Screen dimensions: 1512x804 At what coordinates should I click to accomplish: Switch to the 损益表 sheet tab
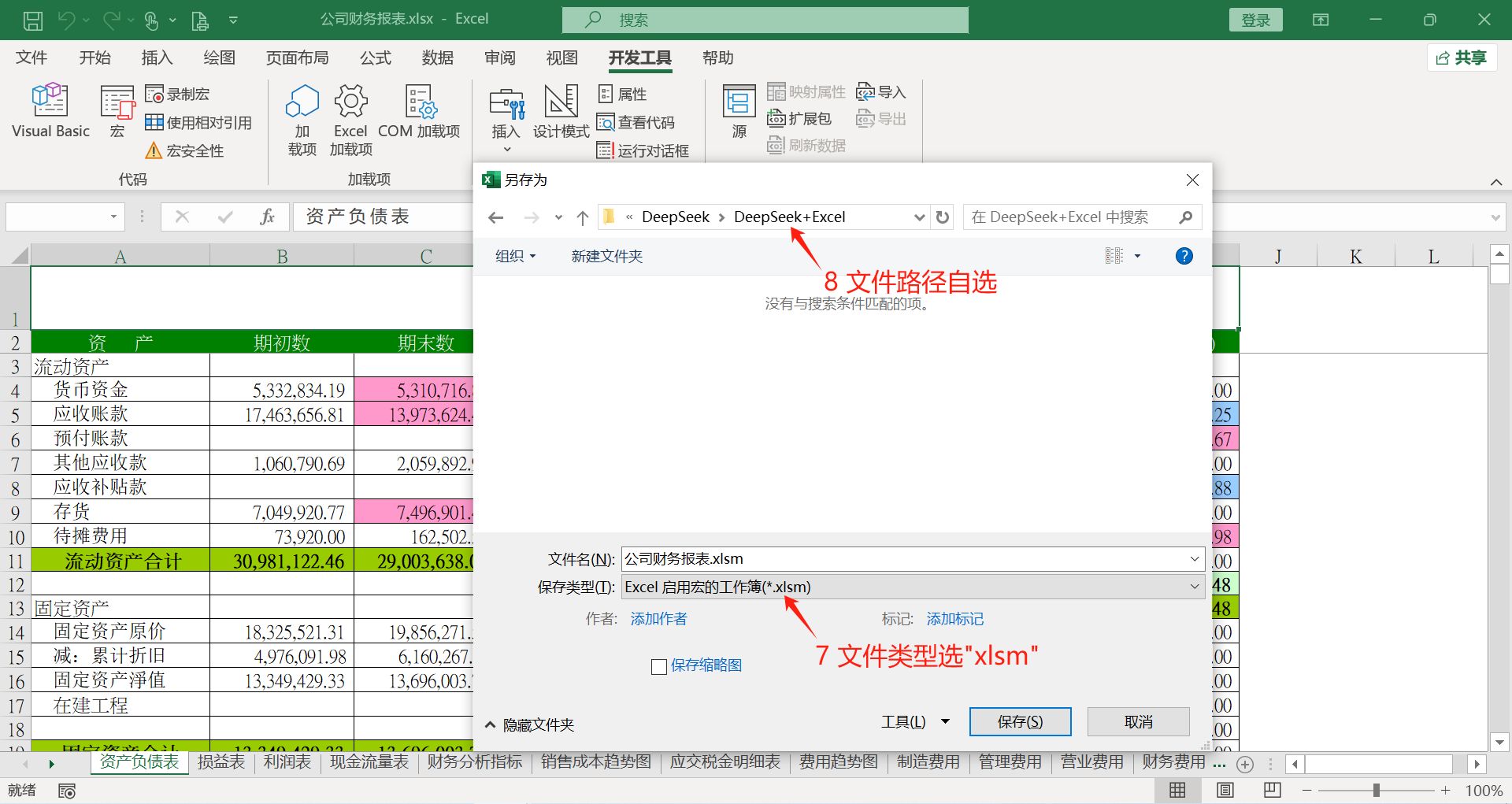[x=221, y=762]
